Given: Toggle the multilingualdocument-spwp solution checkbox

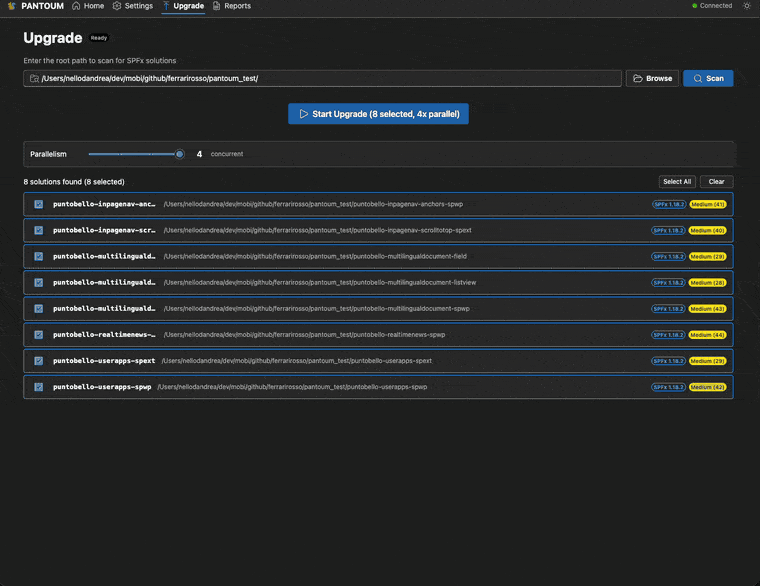Looking at the screenshot, I should click(x=39, y=309).
